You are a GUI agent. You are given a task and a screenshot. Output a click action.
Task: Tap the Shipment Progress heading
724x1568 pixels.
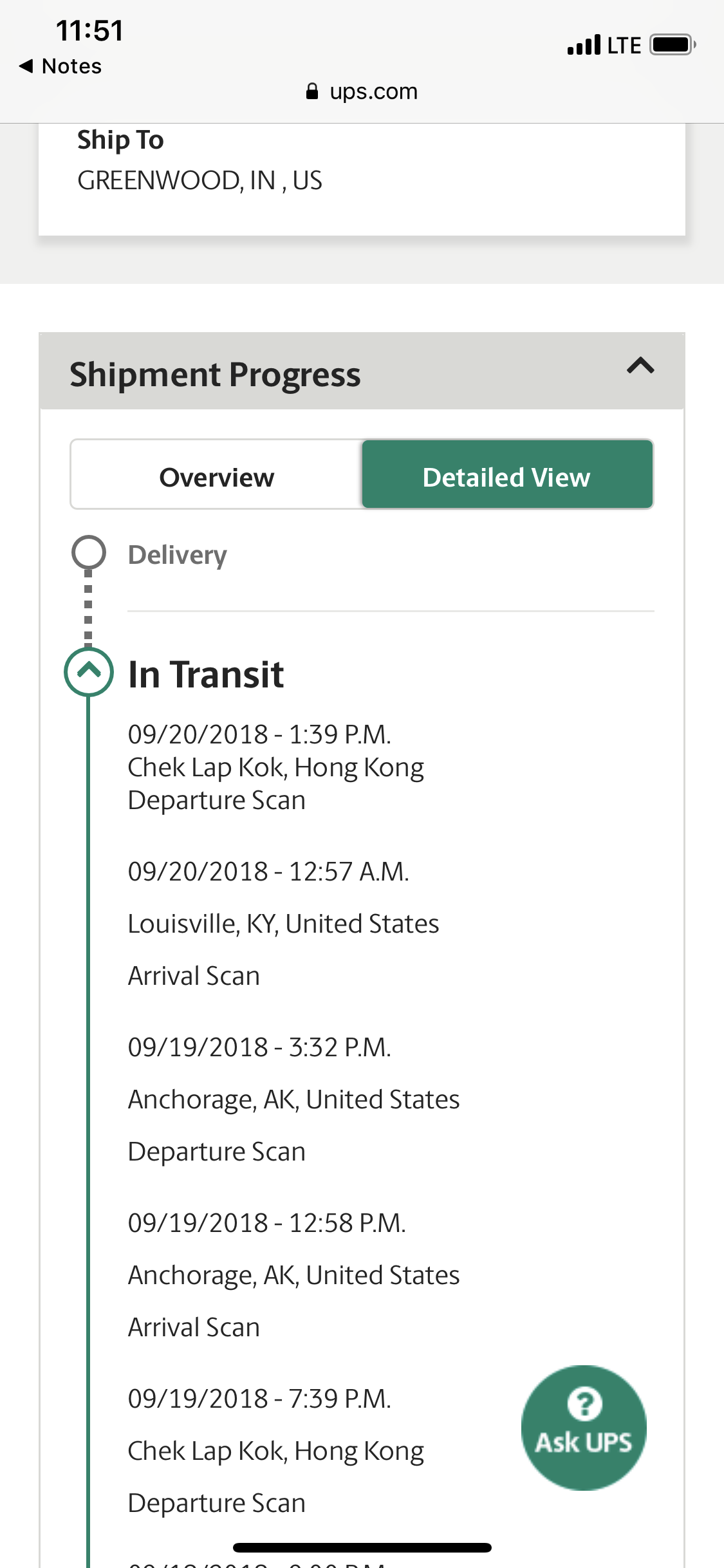pos(215,374)
